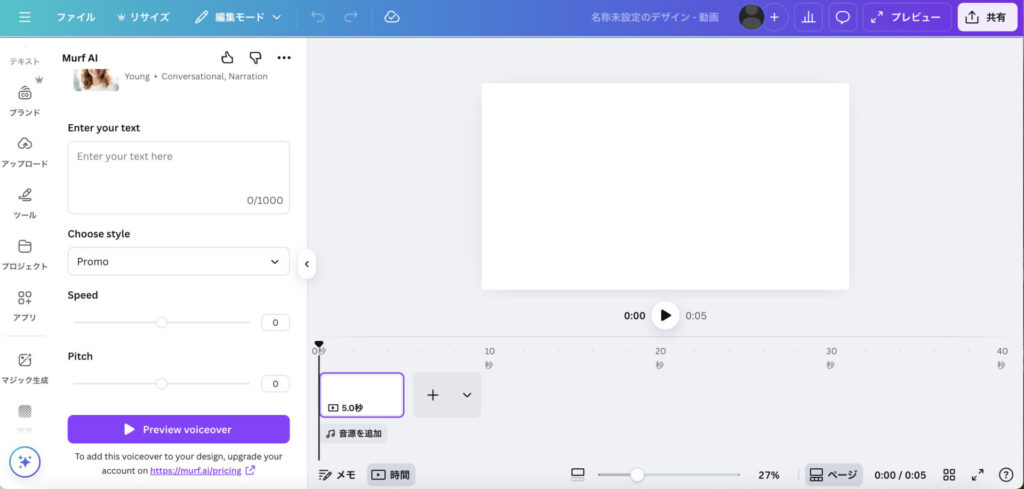The image size is (1024, 489).
Task: Click thumbs down on Murf AI
Action: click(x=255, y=58)
